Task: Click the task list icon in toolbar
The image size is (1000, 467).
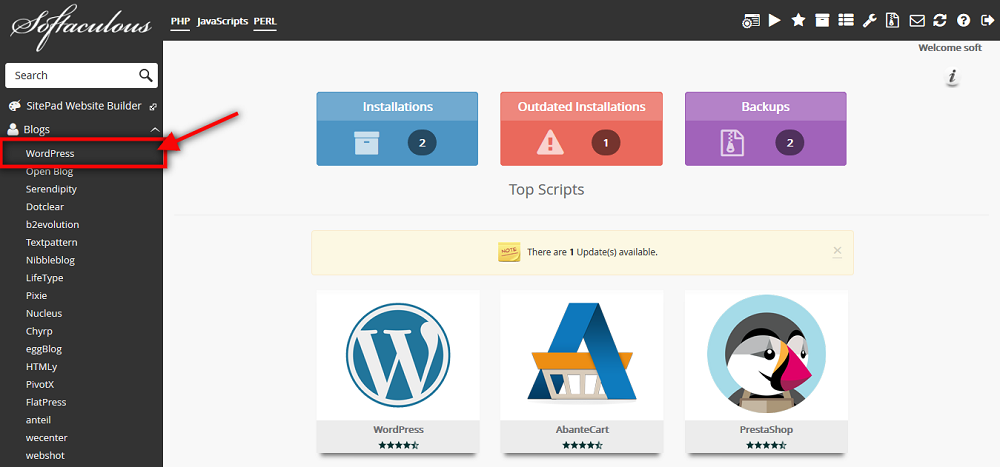Action: click(x=846, y=20)
